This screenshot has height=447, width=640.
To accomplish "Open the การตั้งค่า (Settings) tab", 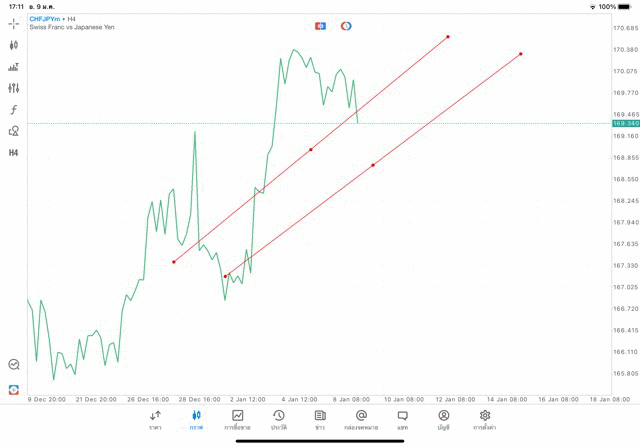I will coord(485,420).
